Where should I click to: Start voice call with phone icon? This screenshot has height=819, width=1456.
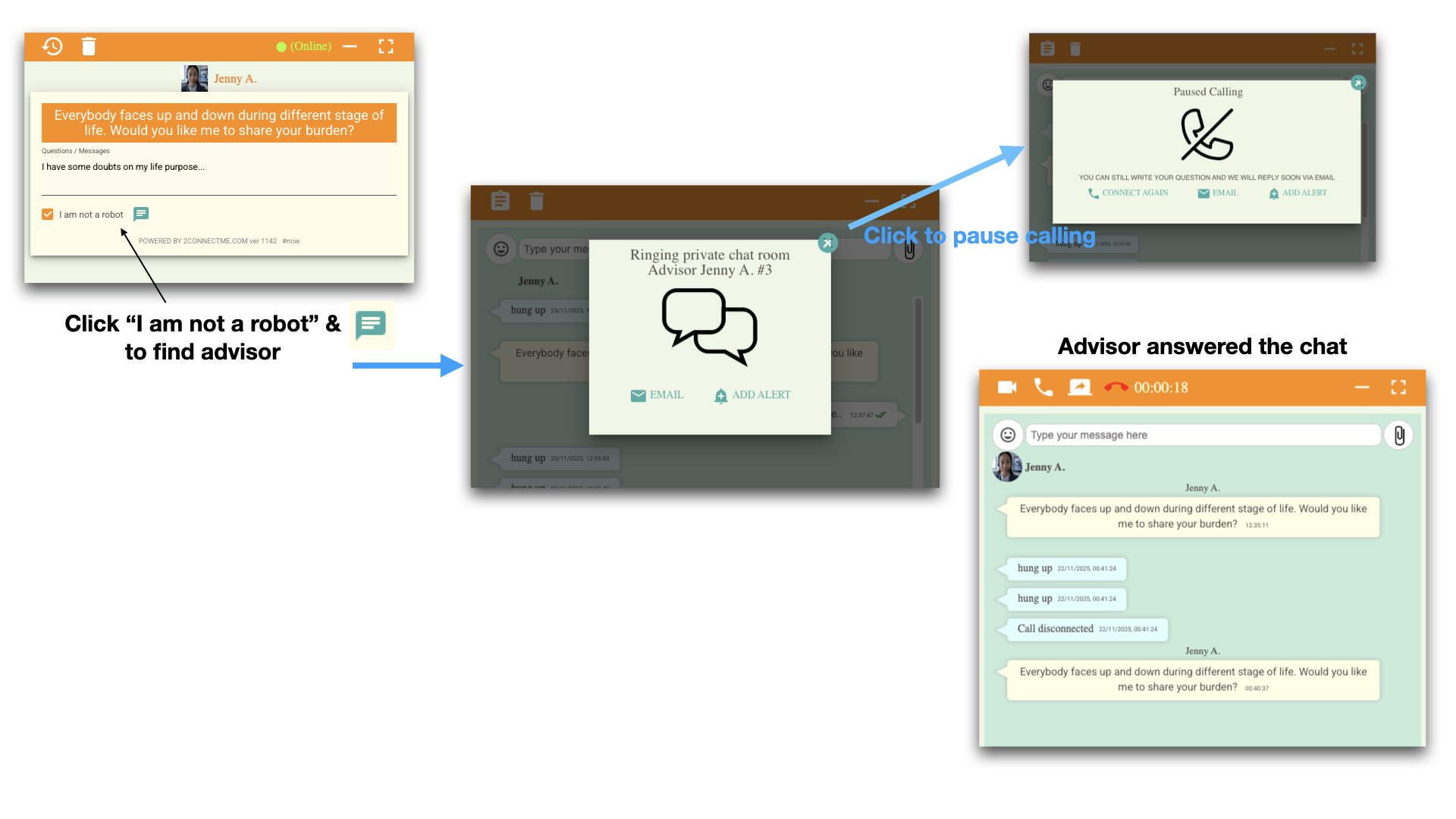1043,388
